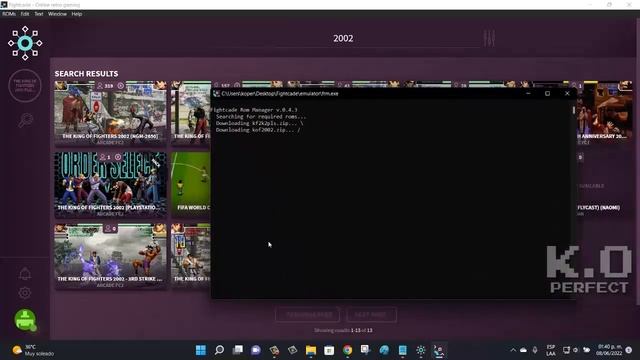Screen dimensions: 640x360
Task: Click the player count icon on 3rd Strike card
Action: pos(108,229)
